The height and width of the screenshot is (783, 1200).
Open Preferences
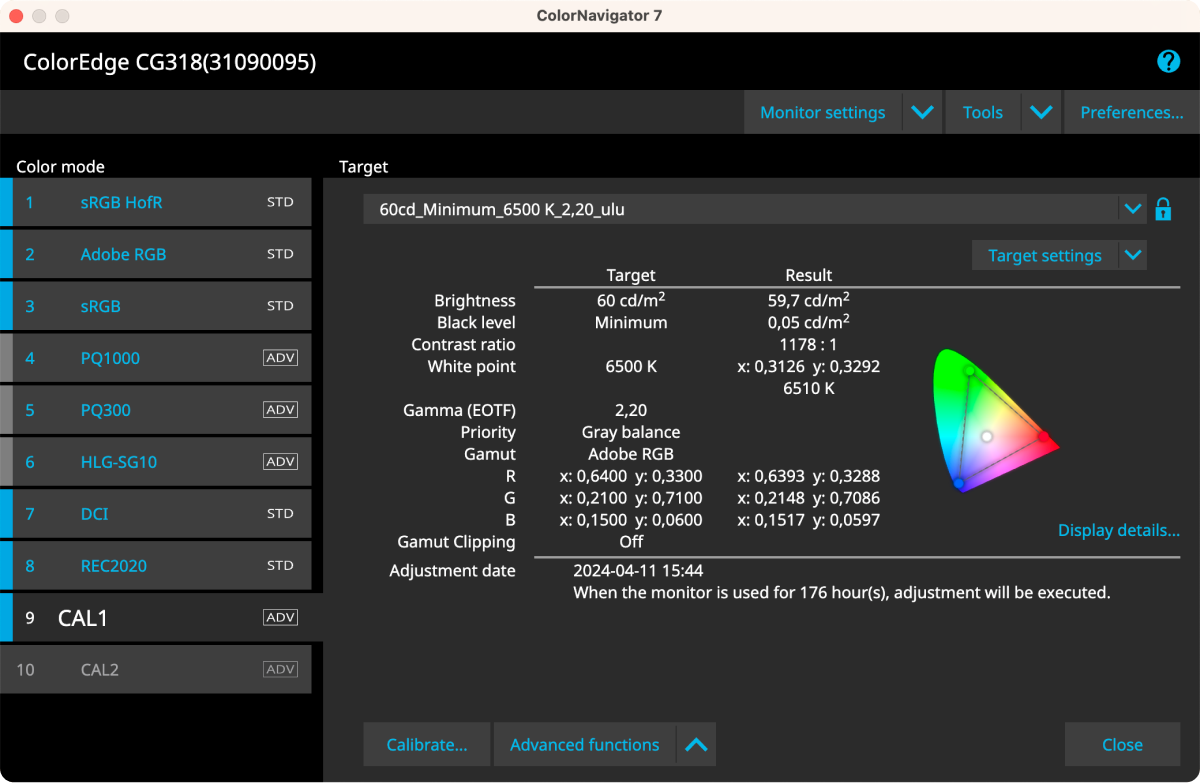[x=1131, y=113]
